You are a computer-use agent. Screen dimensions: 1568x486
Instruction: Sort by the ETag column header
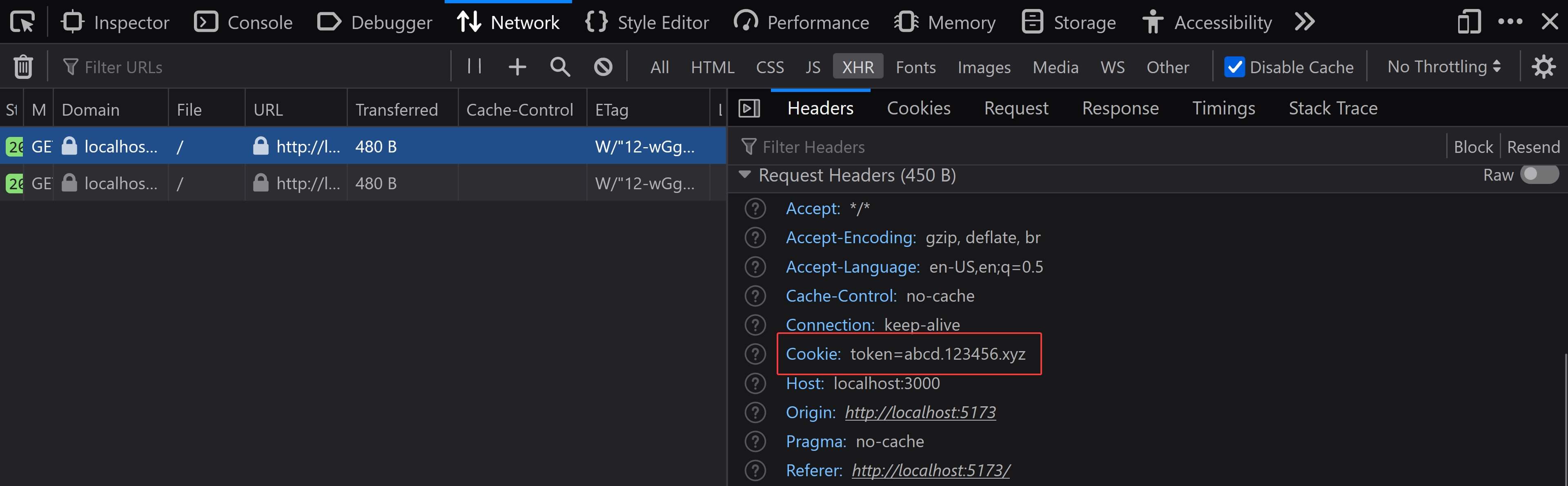pos(648,110)
